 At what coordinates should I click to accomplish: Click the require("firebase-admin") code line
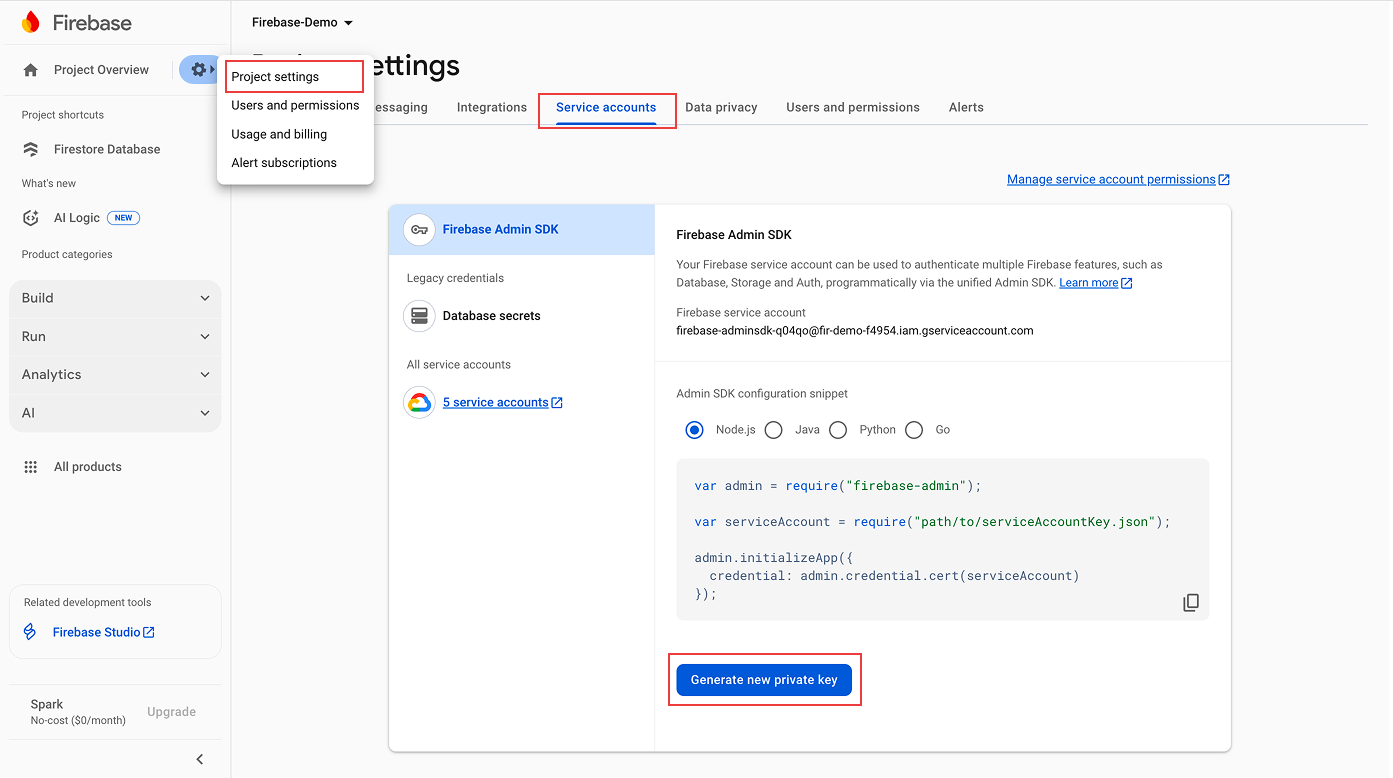[838, 486]
